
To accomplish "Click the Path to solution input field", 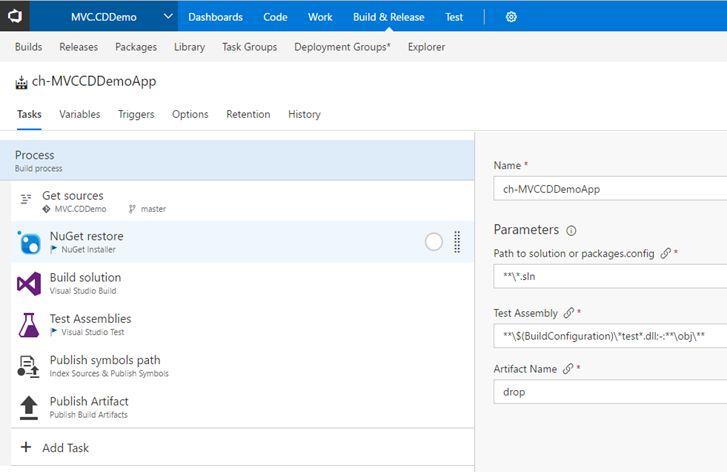I will point(610,276).
